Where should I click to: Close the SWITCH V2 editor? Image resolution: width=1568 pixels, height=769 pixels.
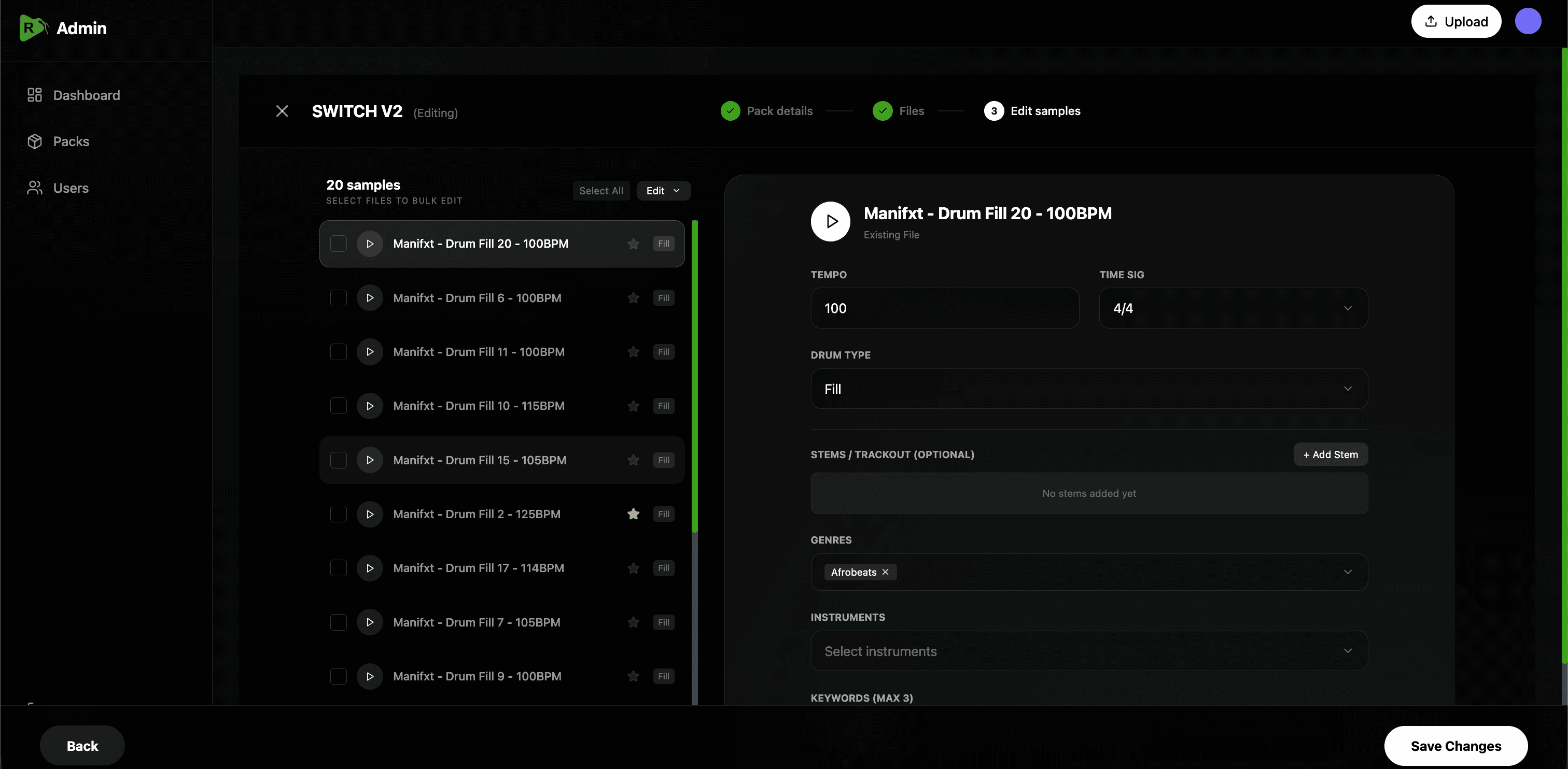(282, 111)
